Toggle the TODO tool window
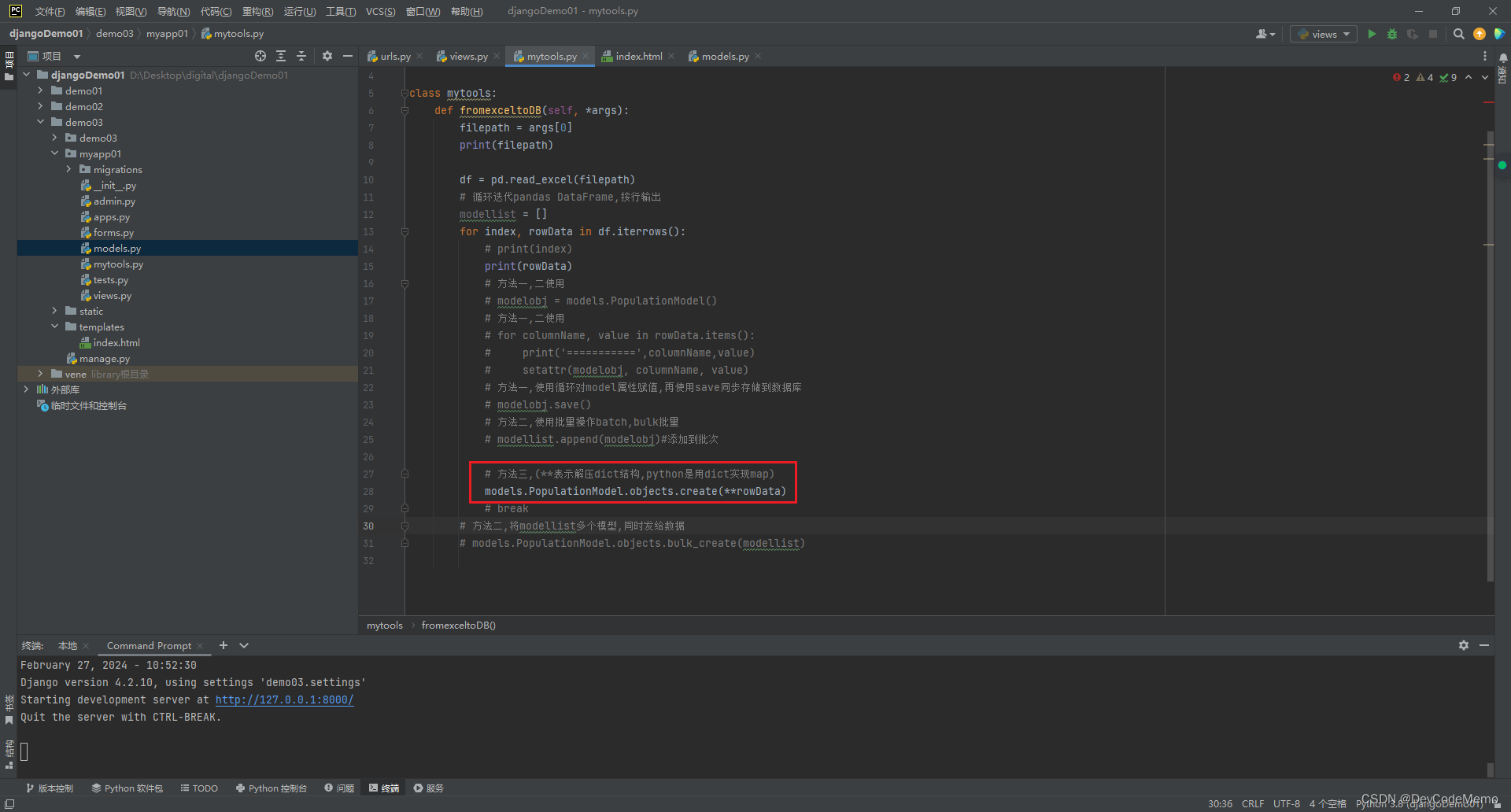The width and height of the screenshot is (1511, 812). pyautogui.click(x=199, y=788)
